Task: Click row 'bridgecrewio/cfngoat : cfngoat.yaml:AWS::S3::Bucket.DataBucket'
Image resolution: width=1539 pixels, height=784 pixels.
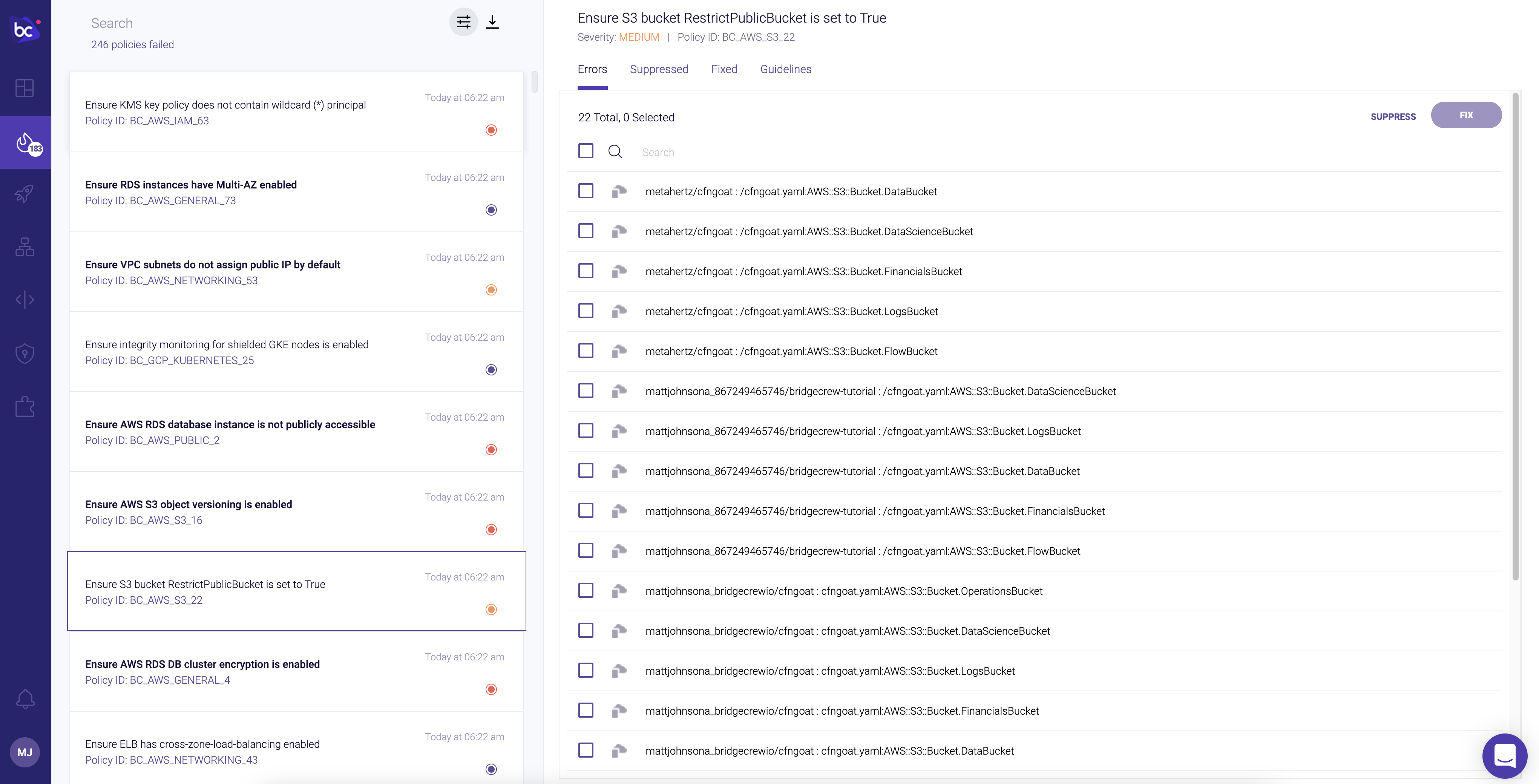Action: (1034, 751)
